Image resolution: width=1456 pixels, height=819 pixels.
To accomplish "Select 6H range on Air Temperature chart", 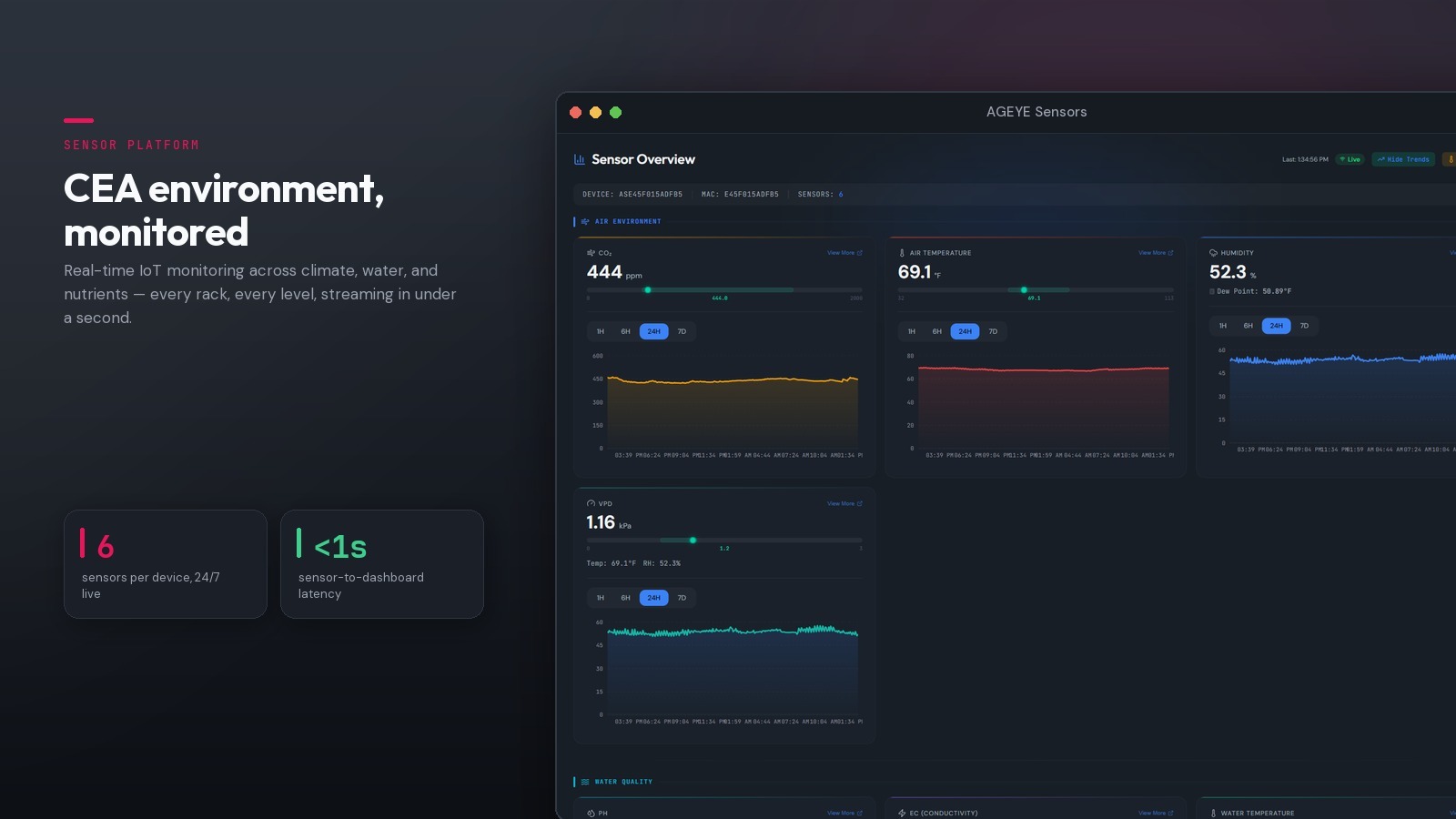I will pos(937,331).
